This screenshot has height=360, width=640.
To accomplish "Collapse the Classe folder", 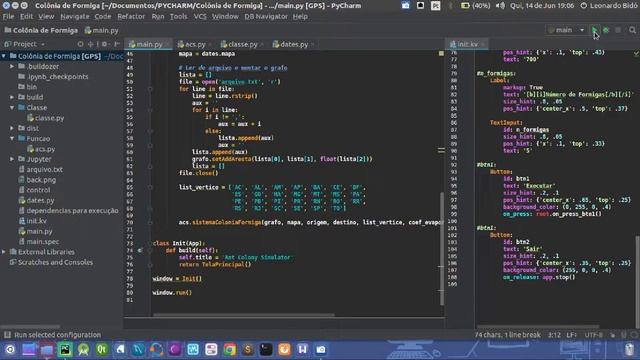I will click(x=12, y=107).
